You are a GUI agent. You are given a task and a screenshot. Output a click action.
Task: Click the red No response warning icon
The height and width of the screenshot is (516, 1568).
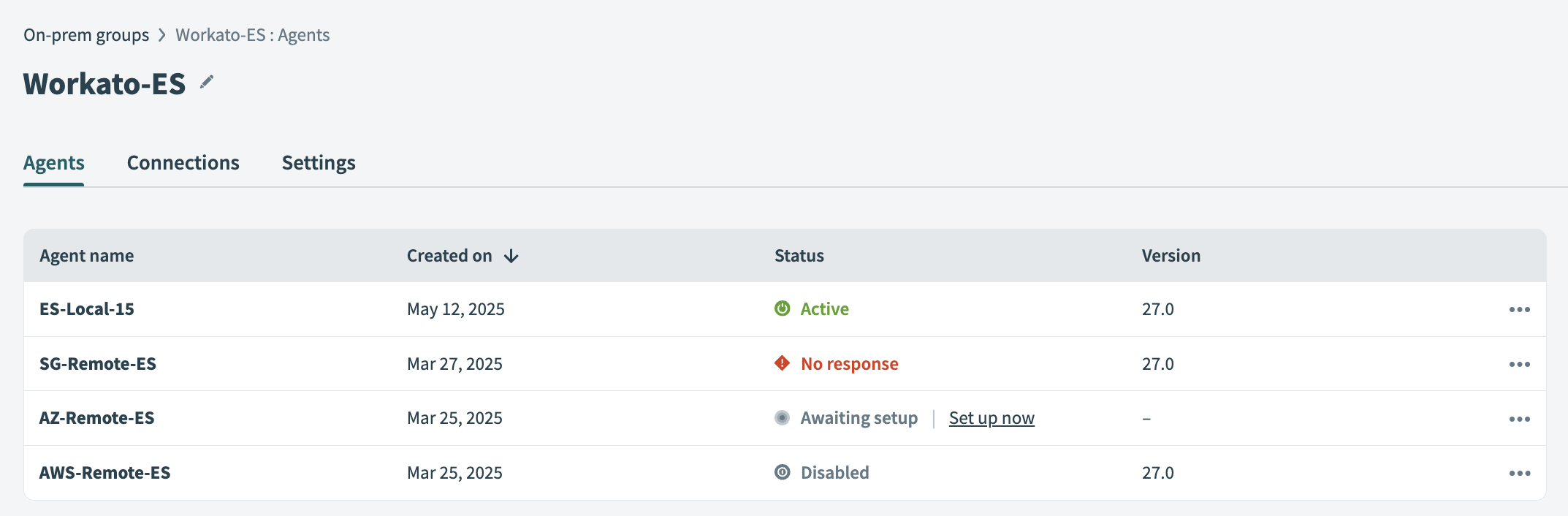tap(782, 363)
